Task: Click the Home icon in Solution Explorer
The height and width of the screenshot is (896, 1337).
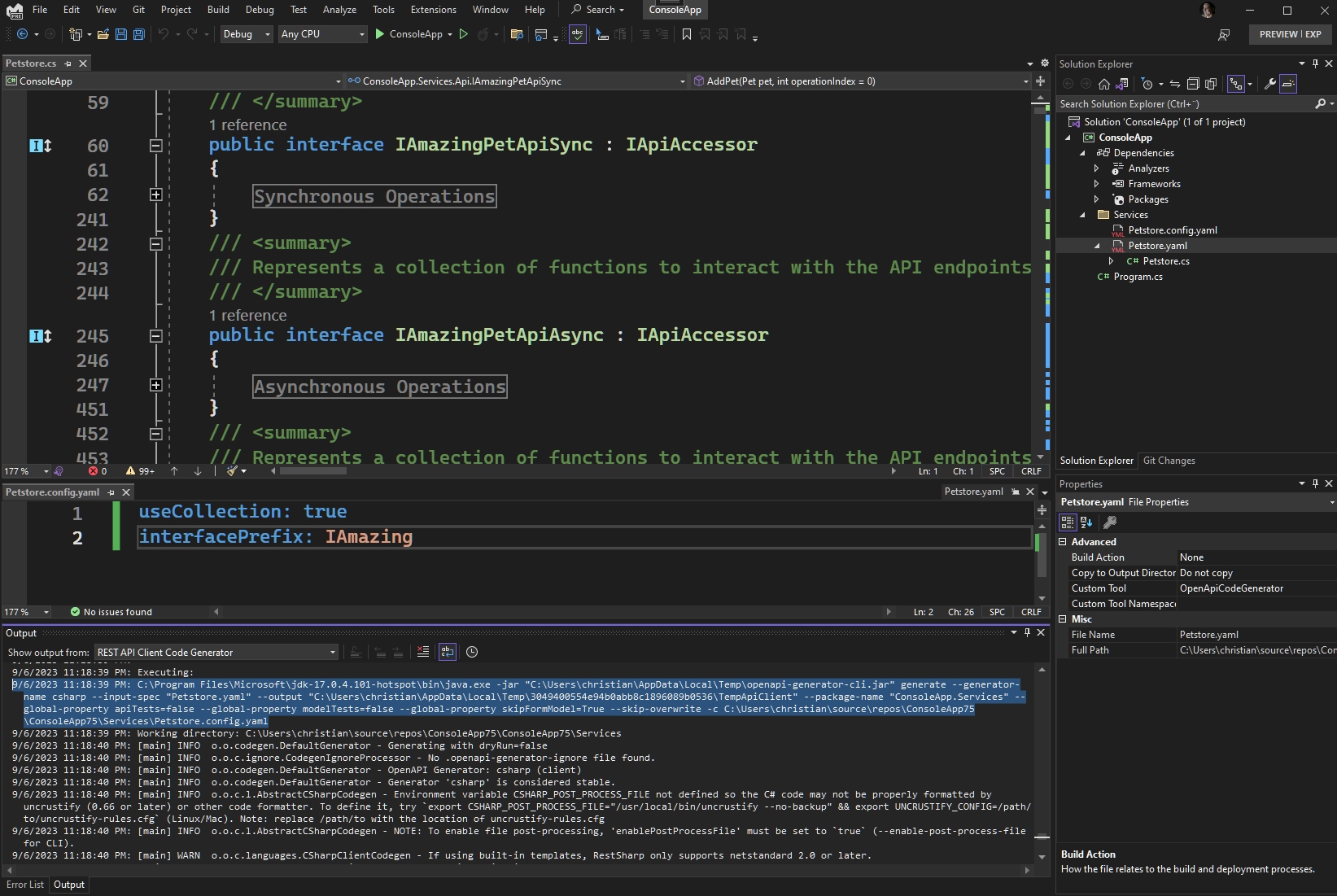Action: coord(1104,82)
